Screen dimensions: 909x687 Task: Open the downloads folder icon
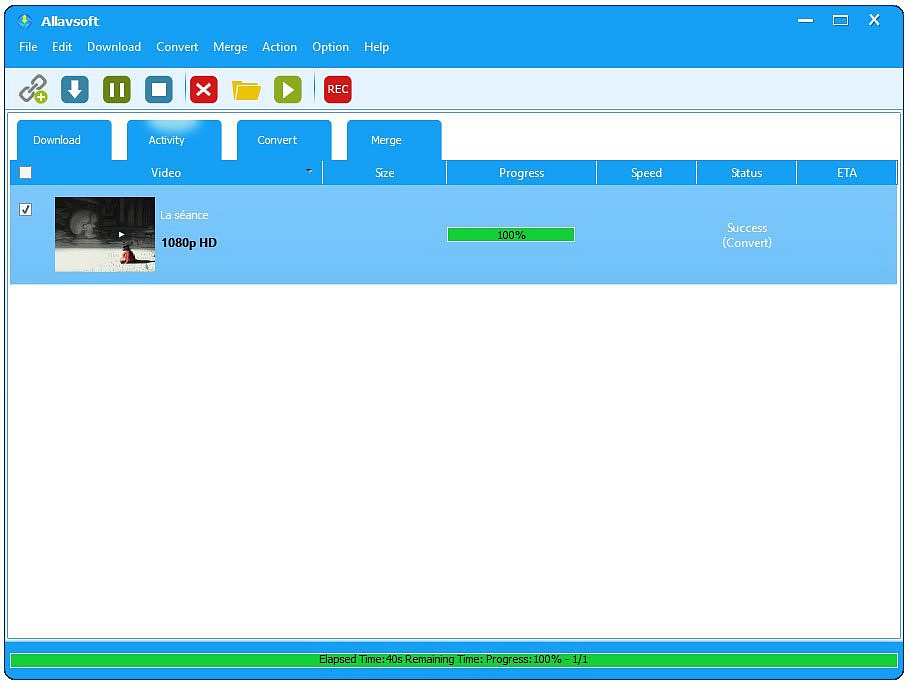point(246,89)
